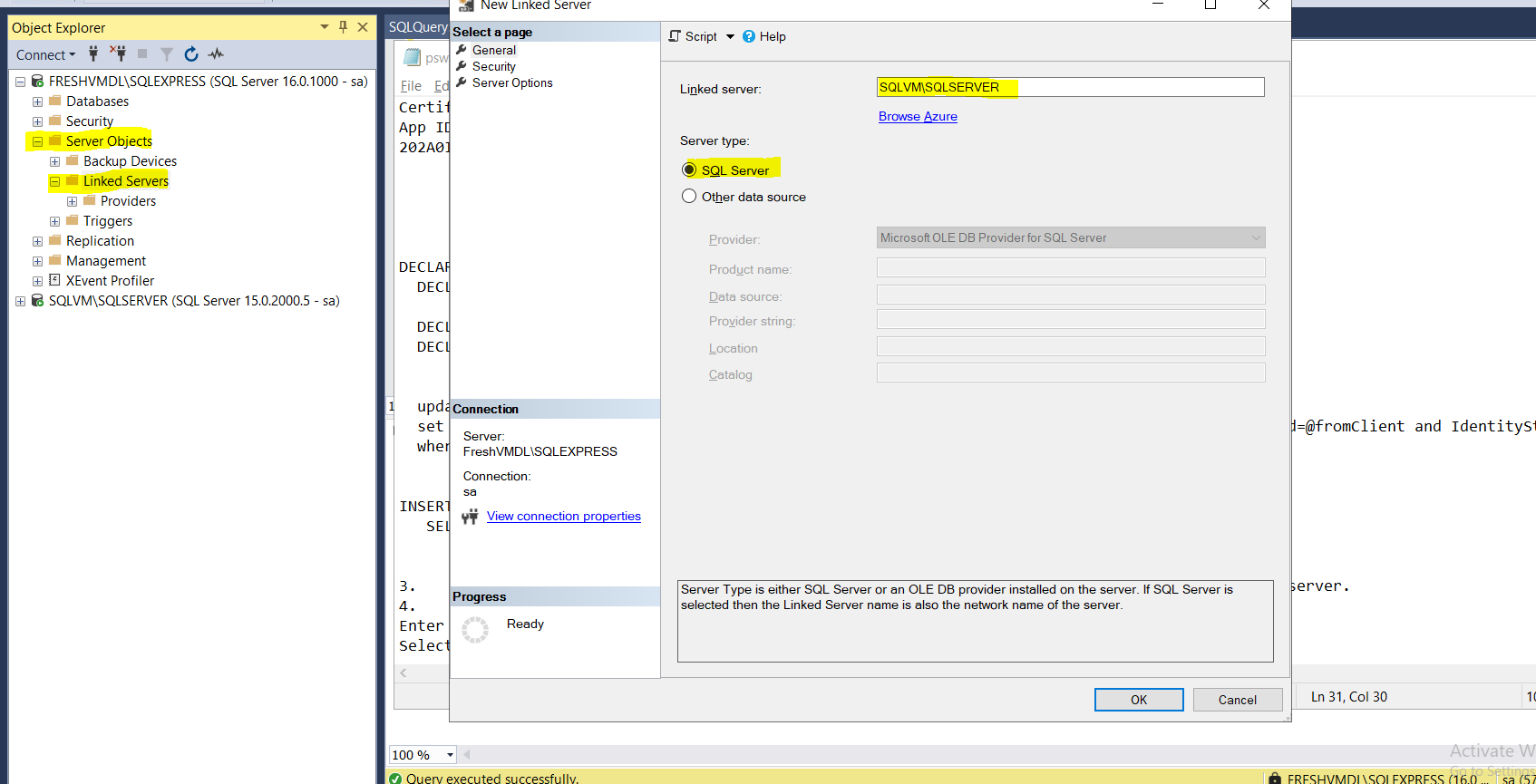Expand the SQLVM\SQLSERVER server node
Screen dimensions: 1536x784
point(20,301)
